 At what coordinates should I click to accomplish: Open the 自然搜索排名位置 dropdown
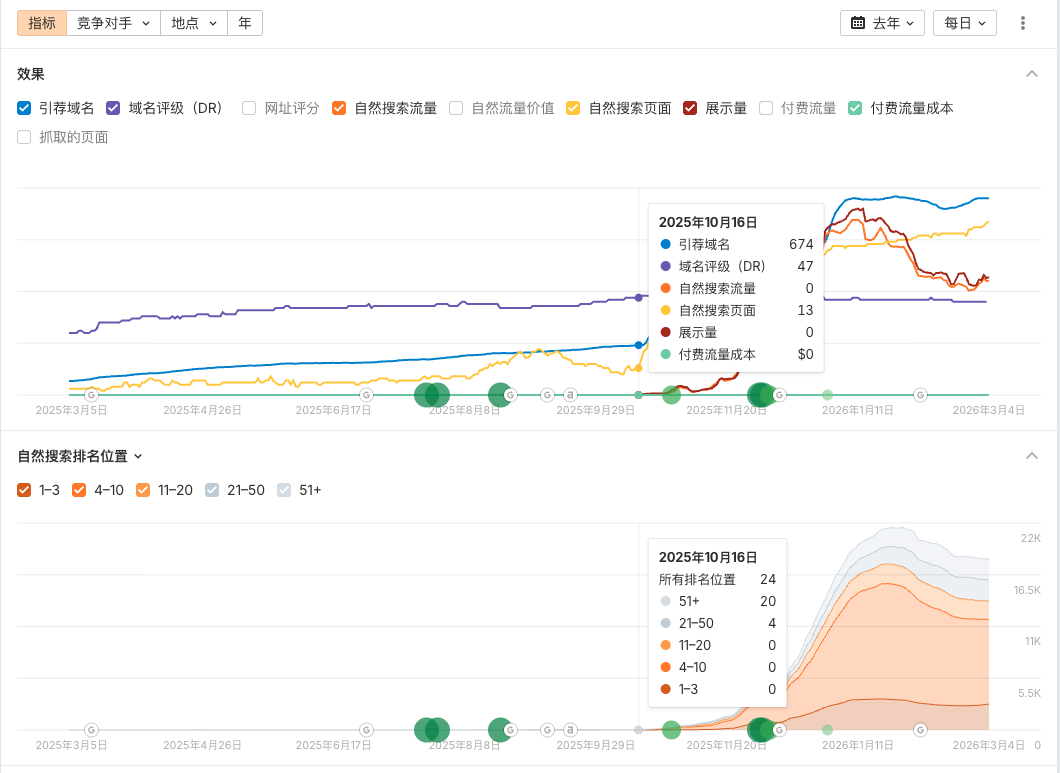pyautogui.click(x=80, y=456)
